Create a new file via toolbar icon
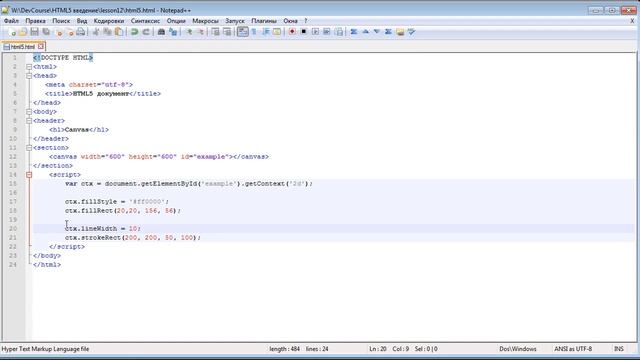The width and height of the screenshot is (640, 360). [12, 32]
